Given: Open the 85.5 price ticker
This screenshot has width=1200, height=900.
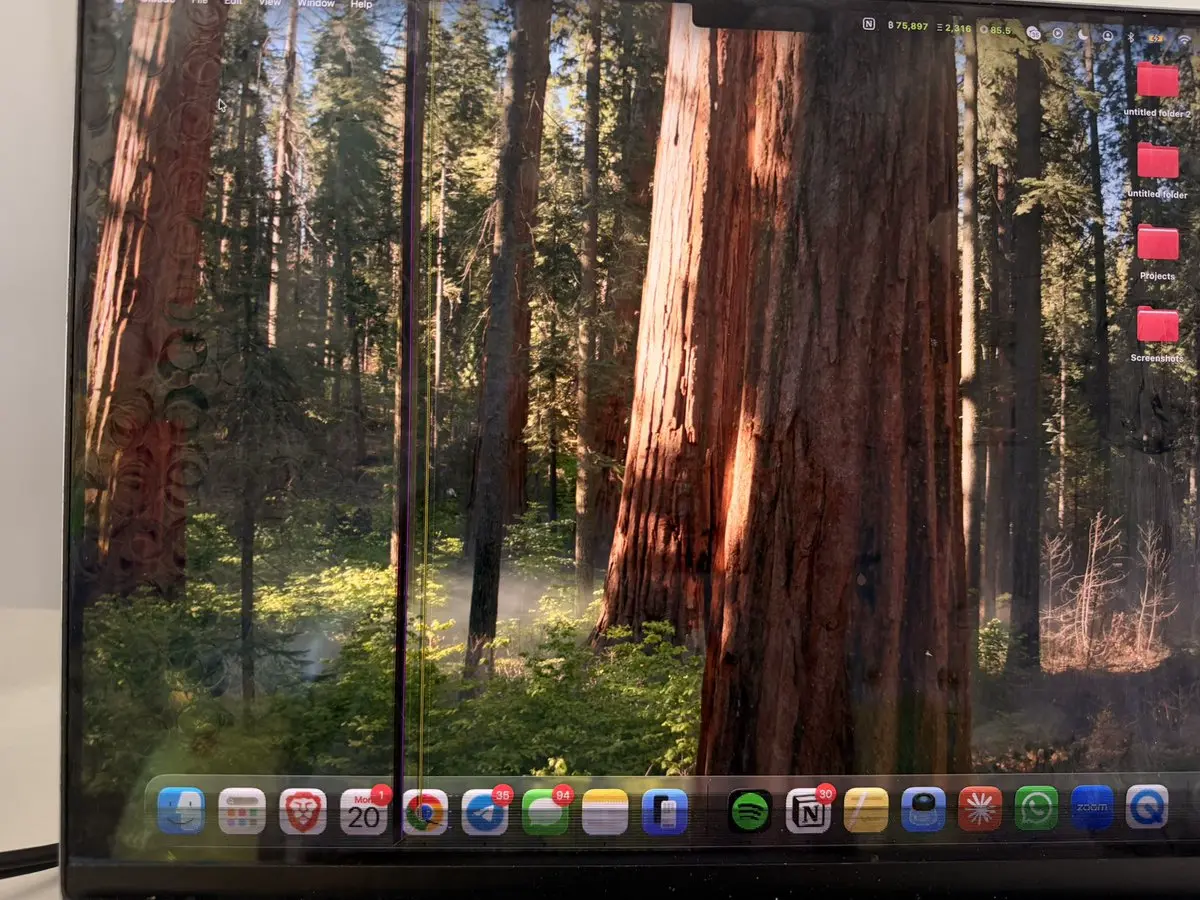Looking at the screenshot, I should pos(996,30).
